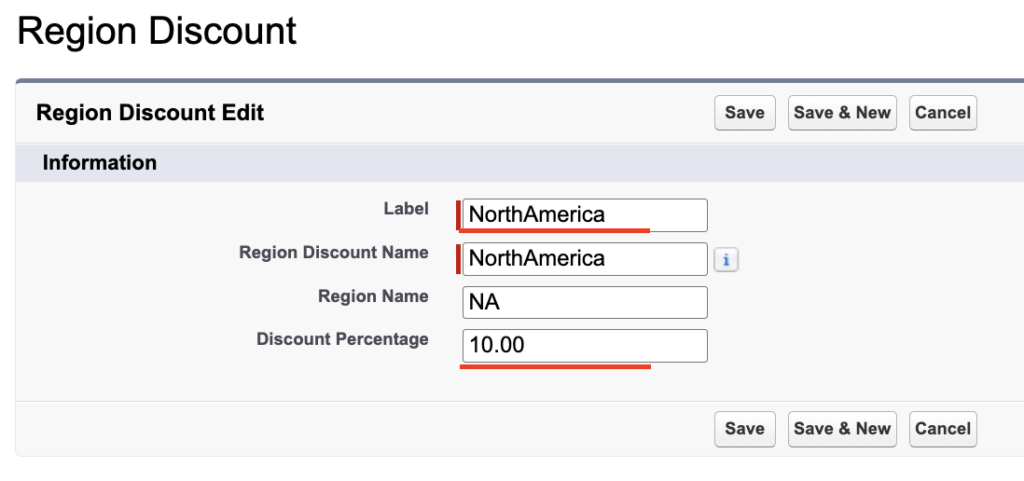Select the Region Name field containing NA
This screenshot has width=1024, height=481.
pos(584,303)
